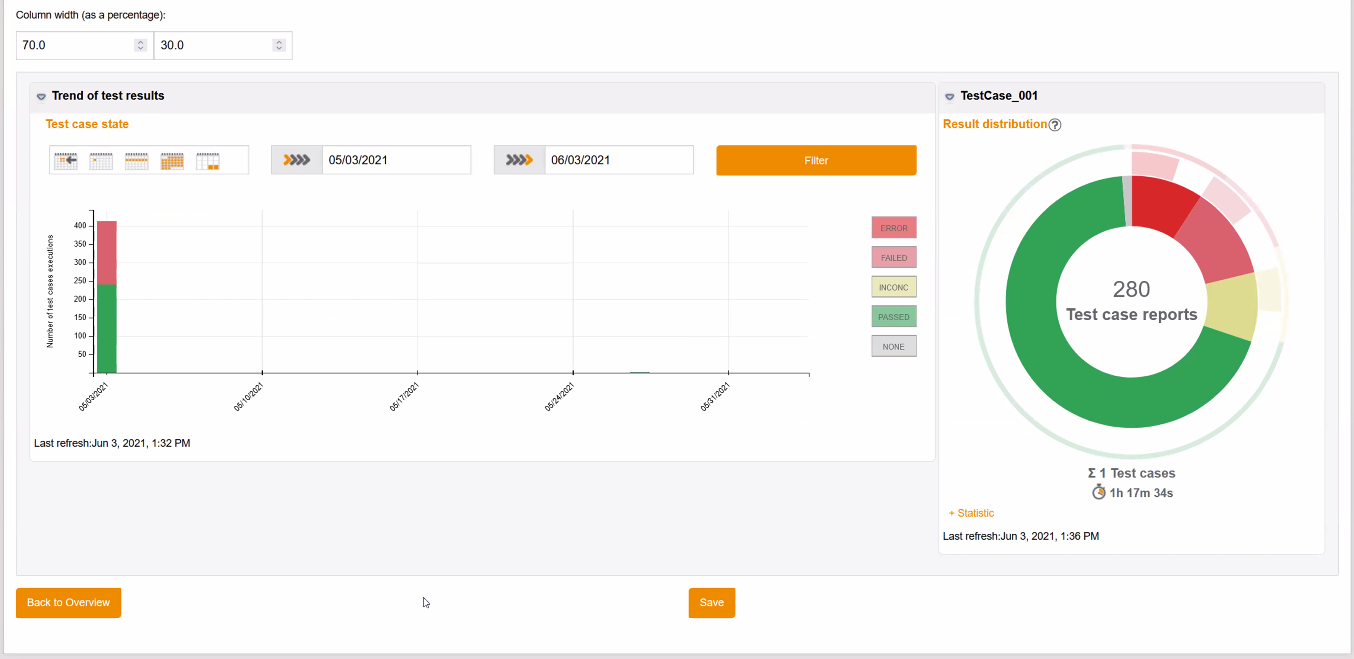1354x659 pixels.
Task: Select the full-month calendar preset icon
Action: pos(171,160)
